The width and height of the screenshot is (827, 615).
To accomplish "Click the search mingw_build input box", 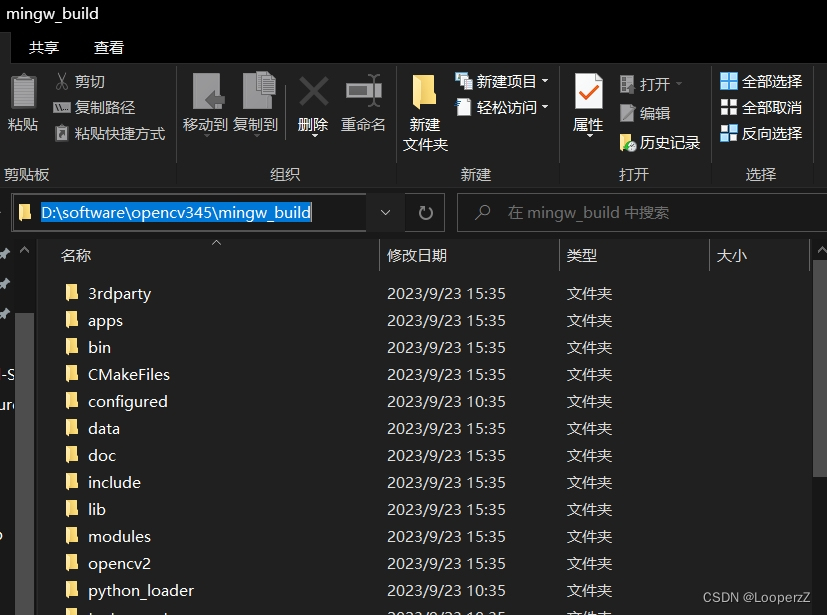I will (641, 213).
